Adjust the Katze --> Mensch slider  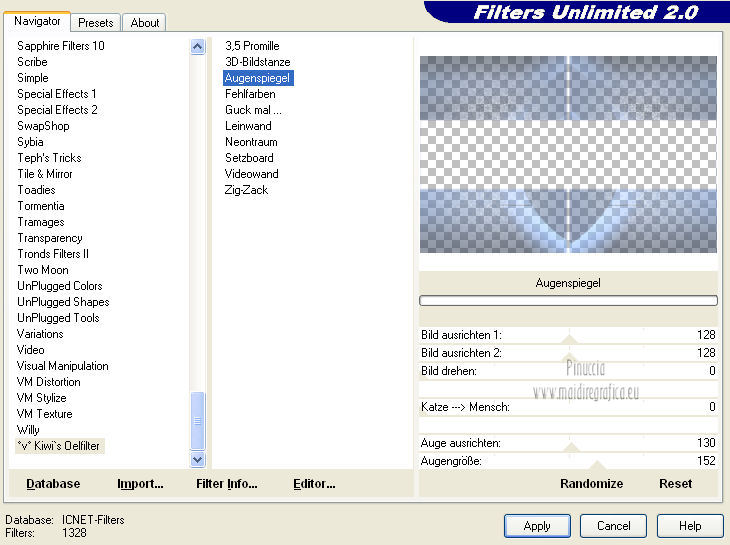coord(568,407)
